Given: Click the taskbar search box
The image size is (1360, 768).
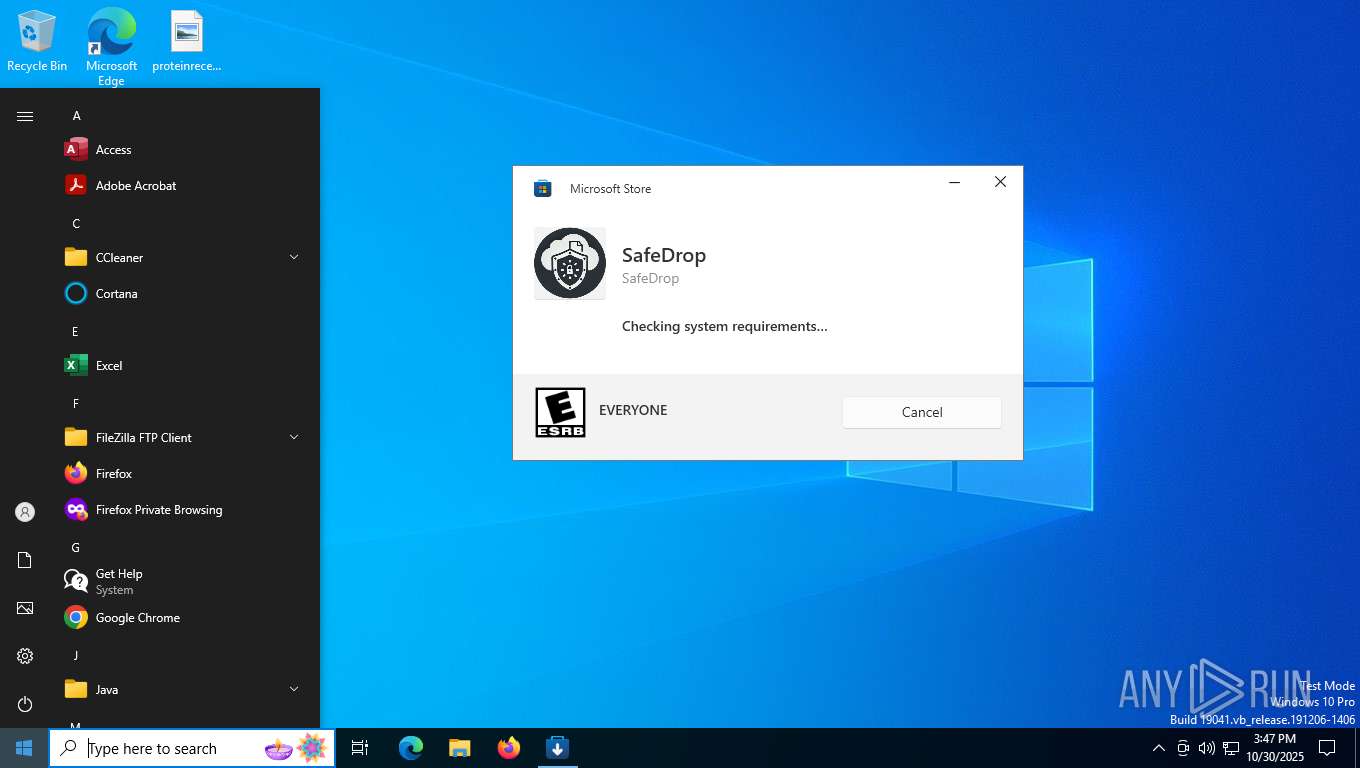Looking at the screenshot, I should click(192, 748).
